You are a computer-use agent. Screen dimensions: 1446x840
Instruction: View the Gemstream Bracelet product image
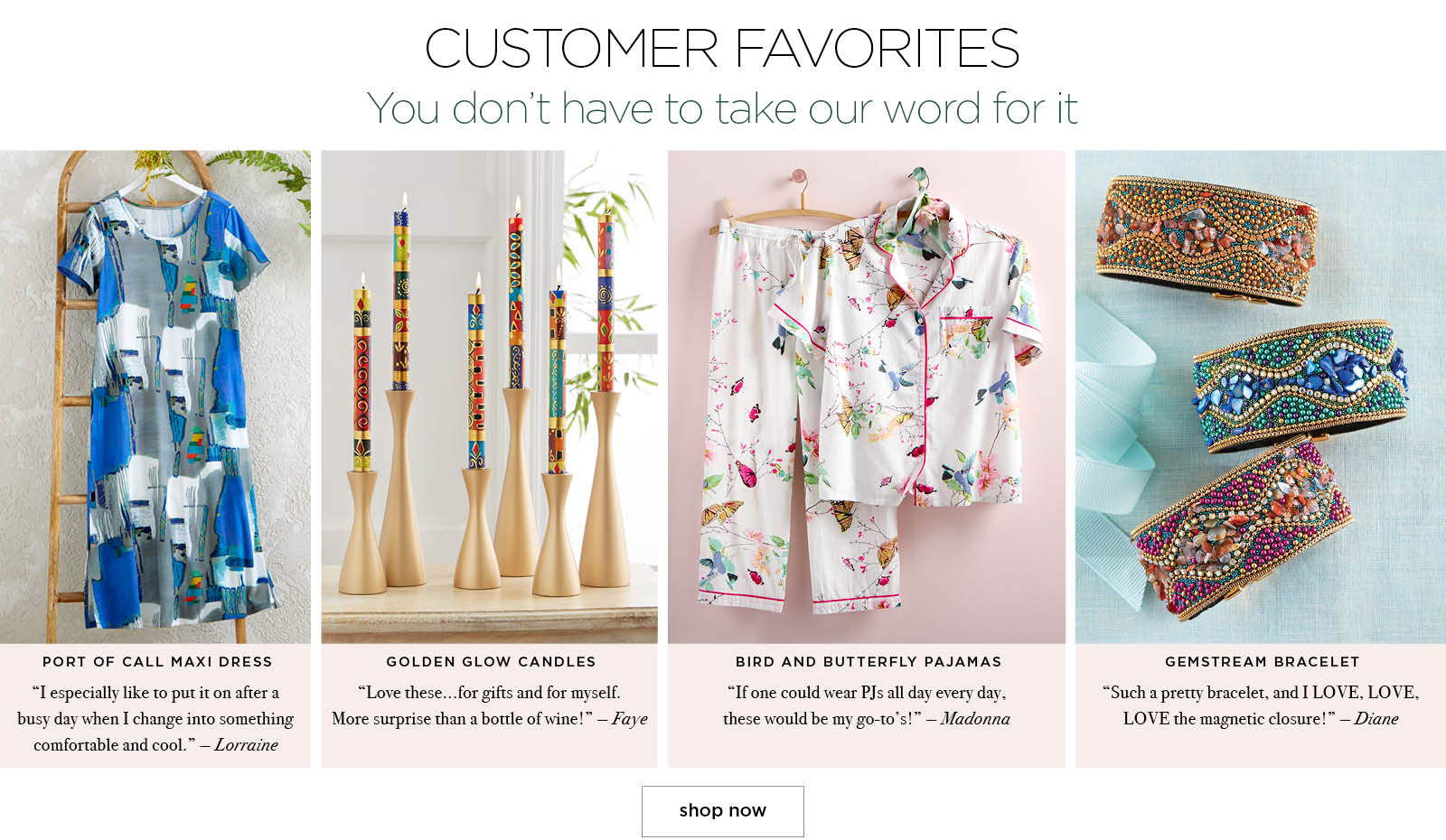(1261, 397)
